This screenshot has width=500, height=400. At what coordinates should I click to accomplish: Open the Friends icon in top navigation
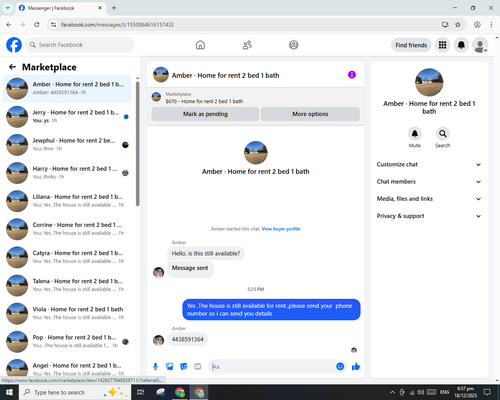coord(247,45)
